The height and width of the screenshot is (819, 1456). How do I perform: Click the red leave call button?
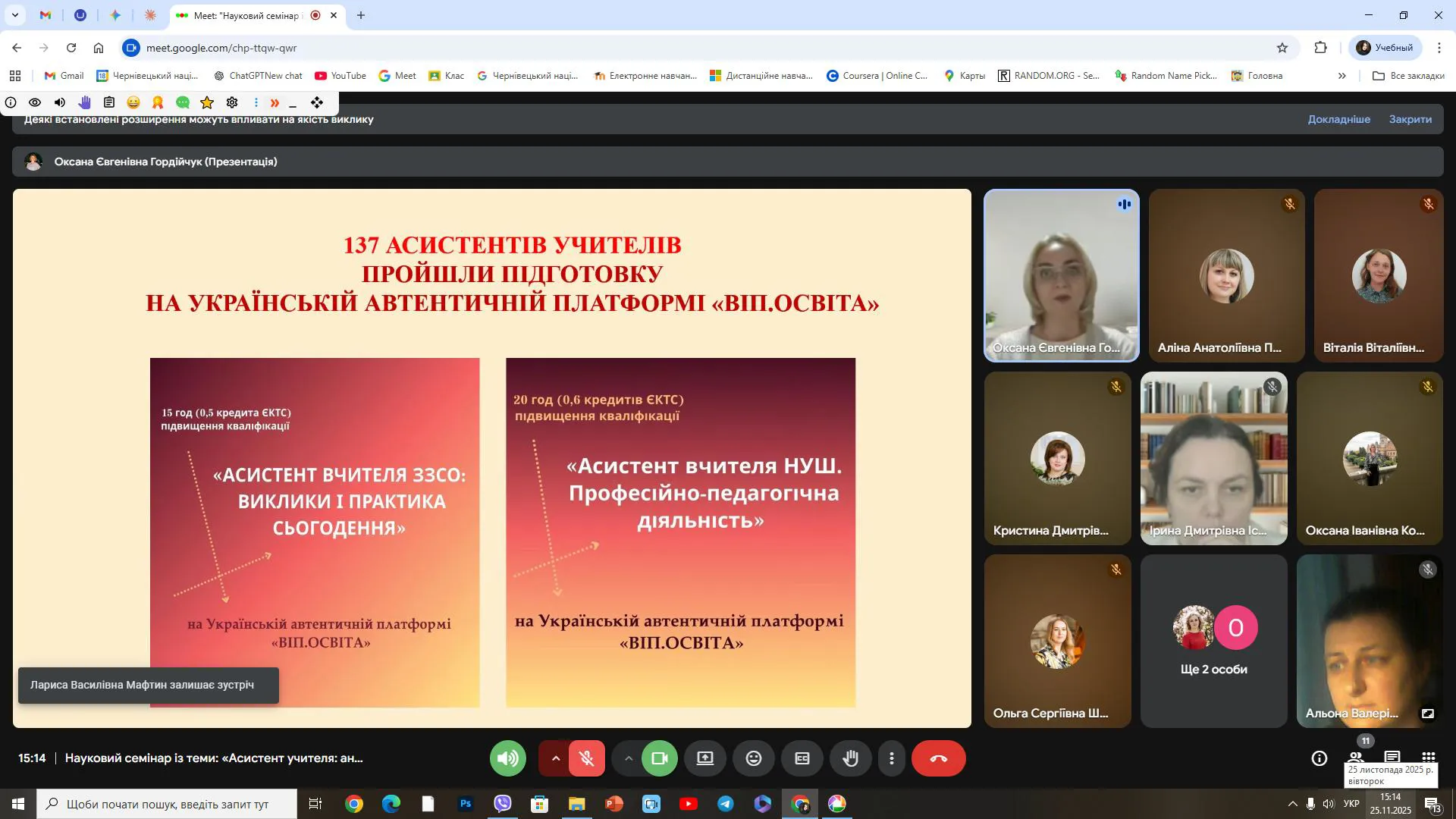tap(938, 758)
